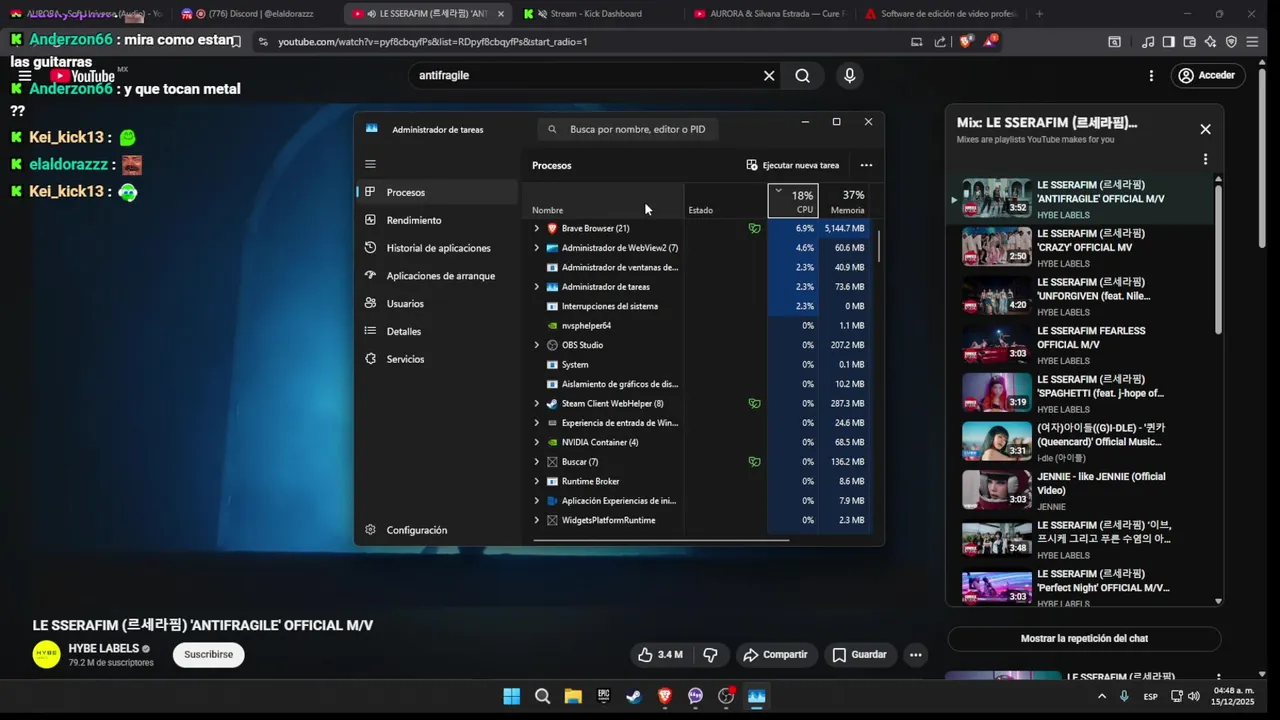1280x720 pixels.
Task: Open Configuración in Task Manager
Action: point(437,530)
